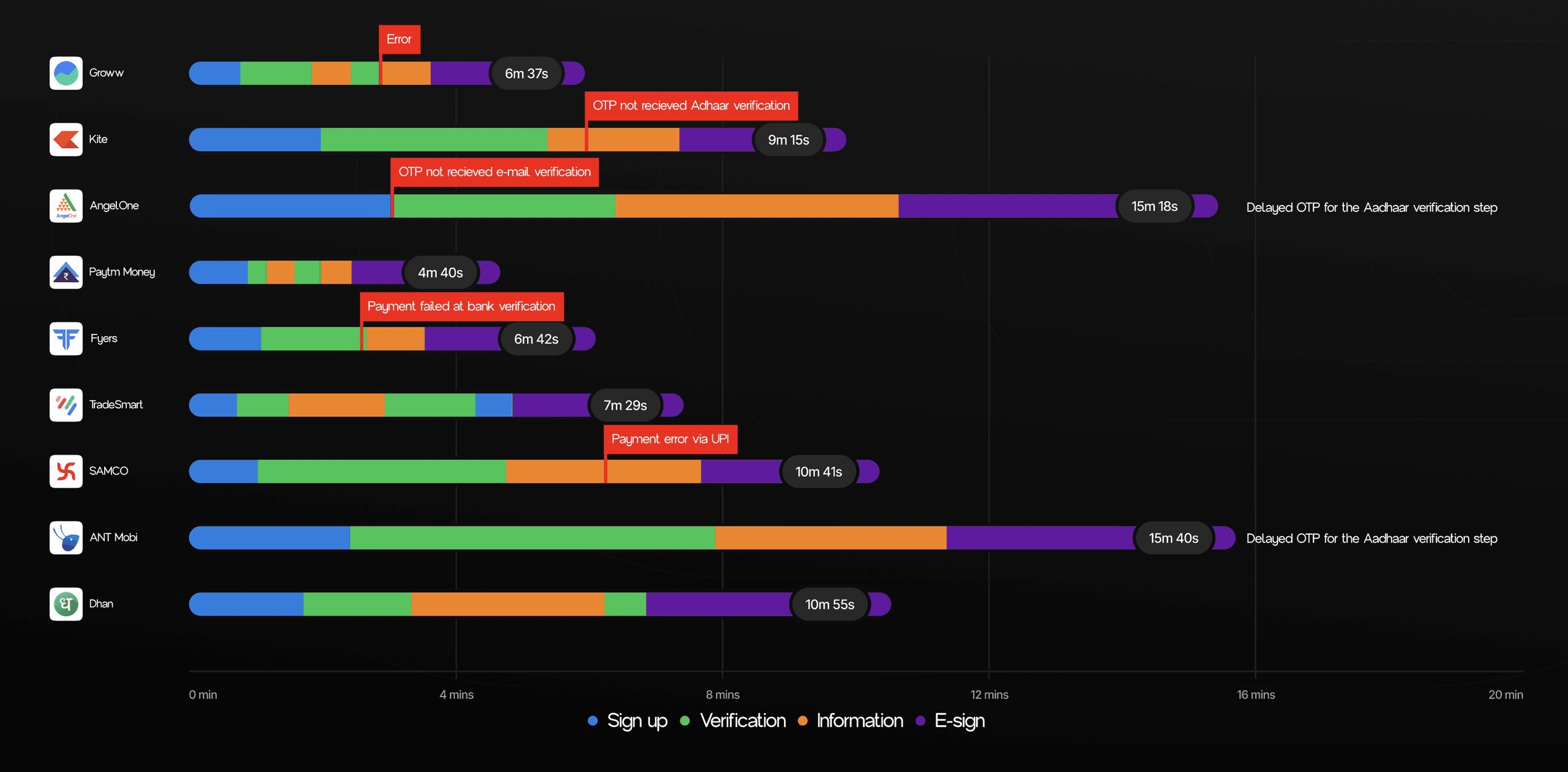Click SAMCO's green Verification bar segment

(x=382, y=471)
